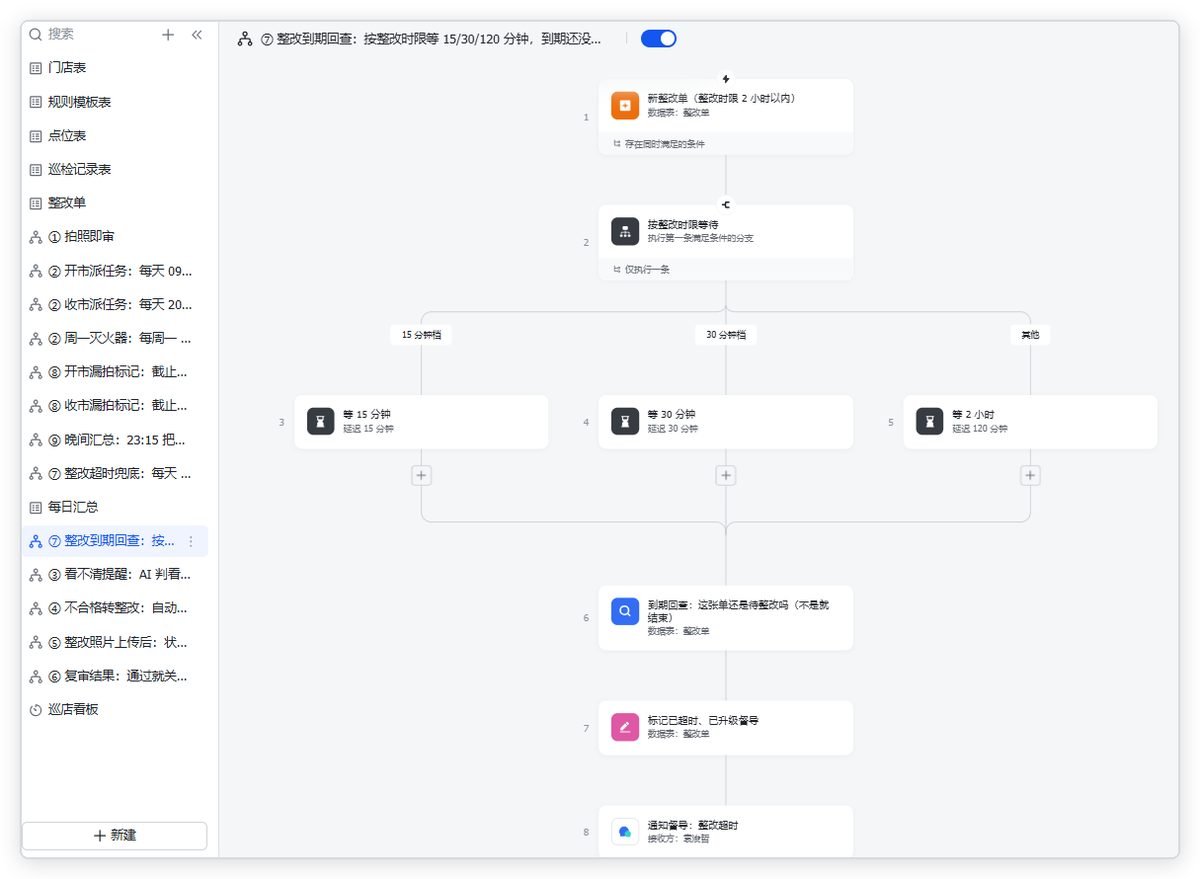Click the branch icon on 按整改时限等待 node
Image resolution: width=1200 pixels, height=879 pixels.
point(625,231)
